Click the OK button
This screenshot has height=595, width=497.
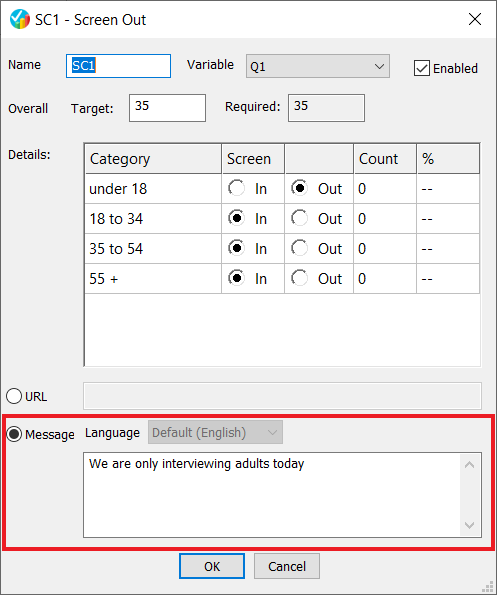tap(212, 566)
